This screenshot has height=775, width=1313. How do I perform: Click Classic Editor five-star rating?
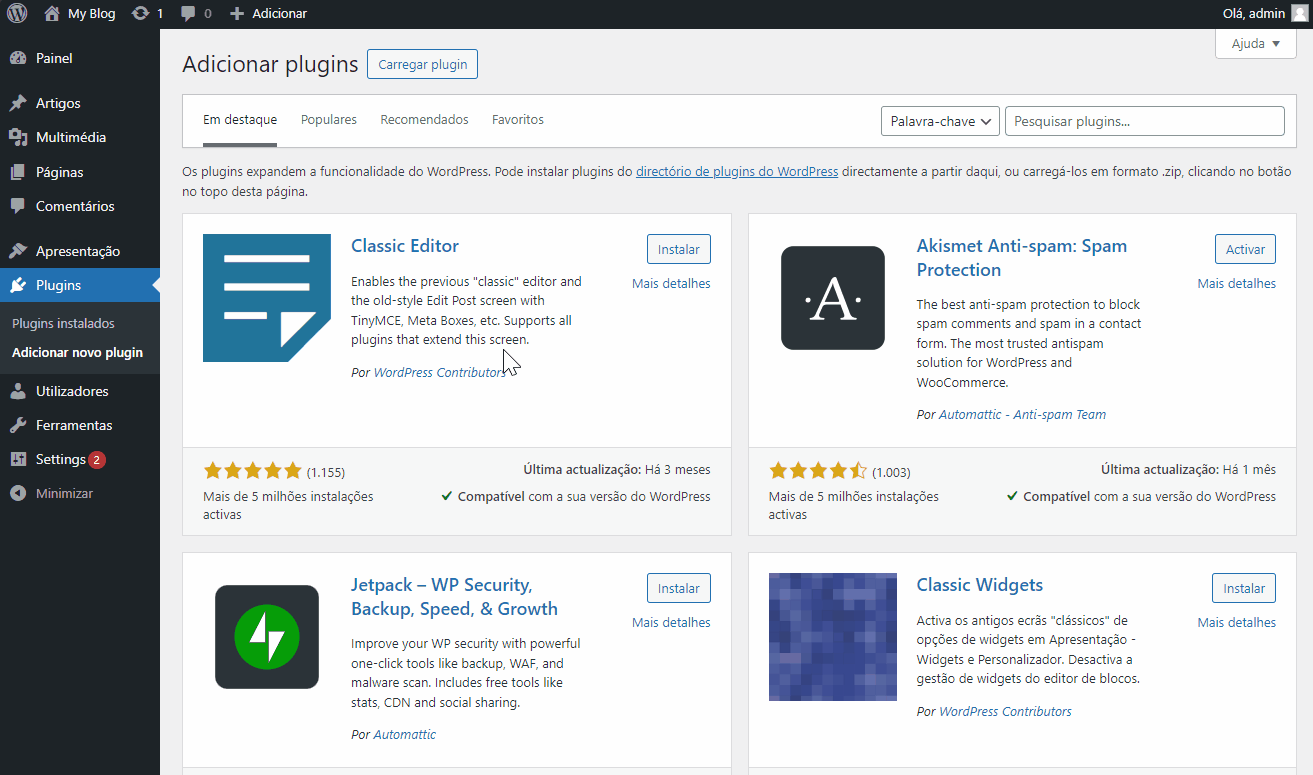(252, 471)
